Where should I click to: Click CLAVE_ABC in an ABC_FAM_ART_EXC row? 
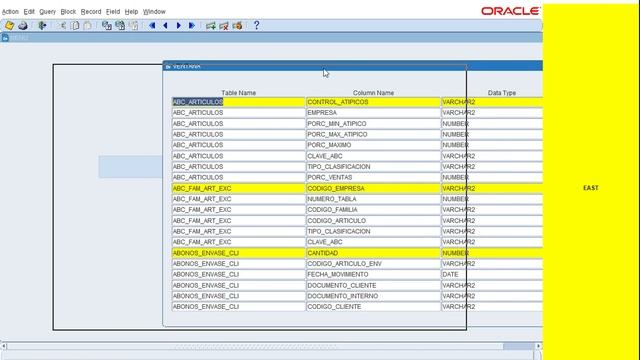pyautogui.click(x=373, y=242)
